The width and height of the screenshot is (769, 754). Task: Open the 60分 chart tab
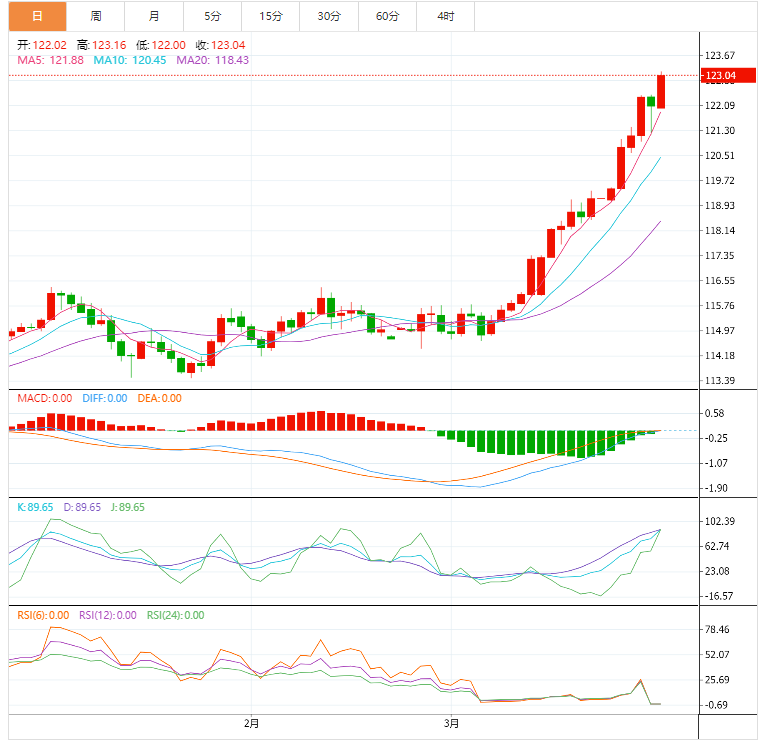pyautogui.click(x=387, y=16)
